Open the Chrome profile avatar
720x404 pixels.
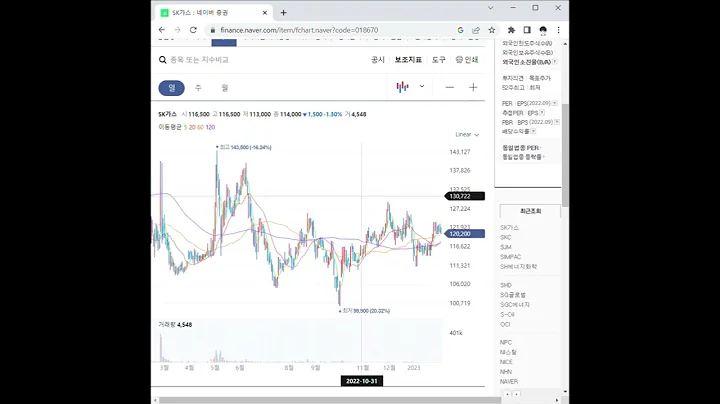[x=543, y=30]
